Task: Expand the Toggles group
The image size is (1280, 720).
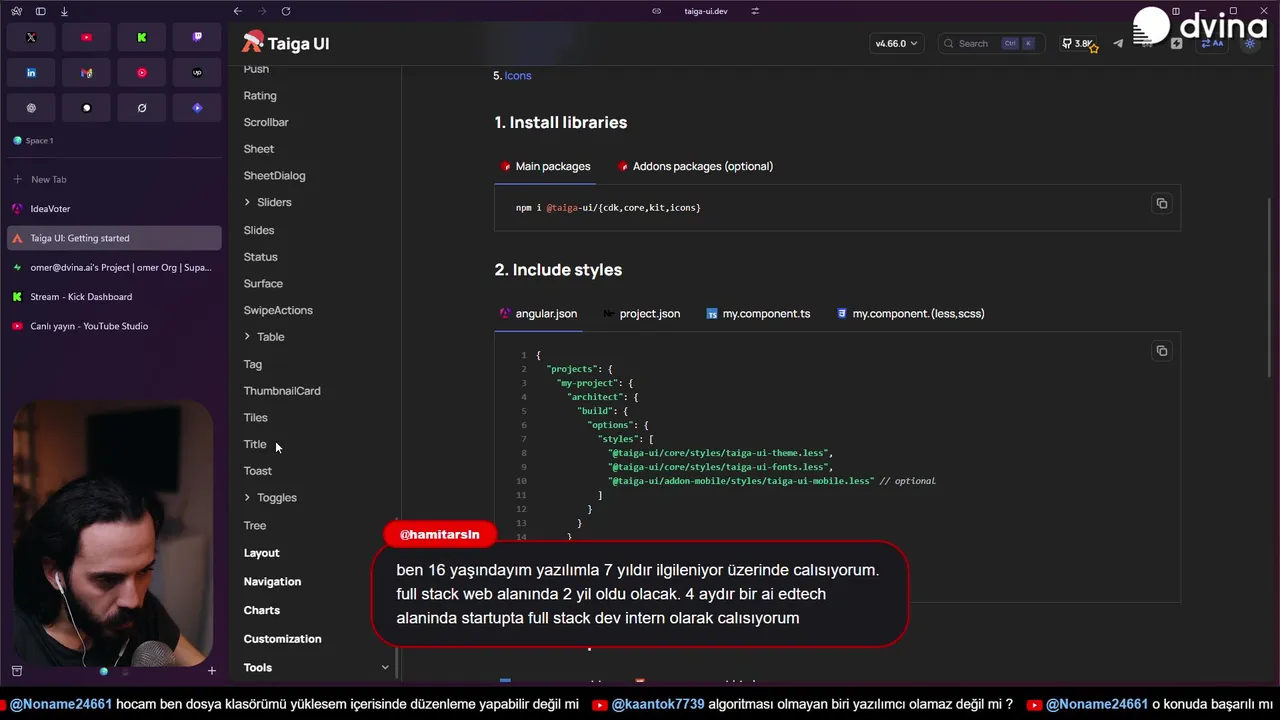Action: pyautogui.click(x=270, y=497)
